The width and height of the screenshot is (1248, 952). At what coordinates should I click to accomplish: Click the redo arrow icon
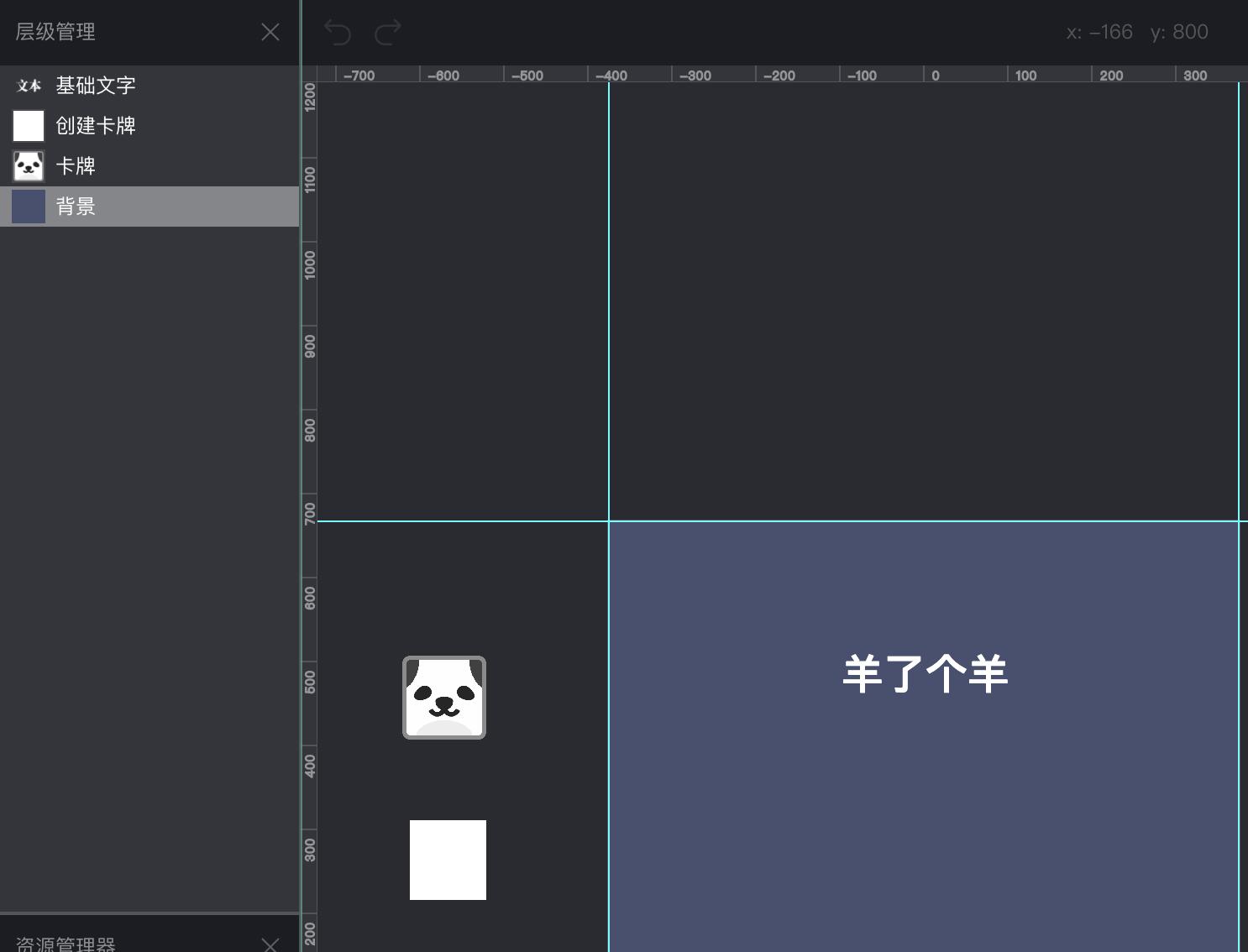coord(388,33)
